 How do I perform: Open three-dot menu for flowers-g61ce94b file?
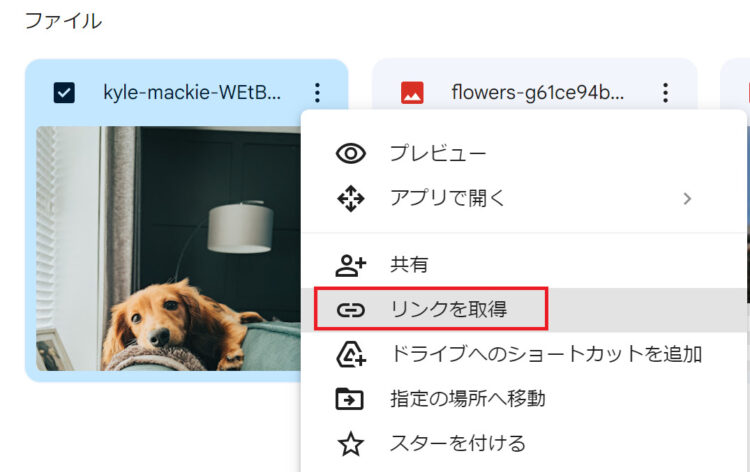665,93
